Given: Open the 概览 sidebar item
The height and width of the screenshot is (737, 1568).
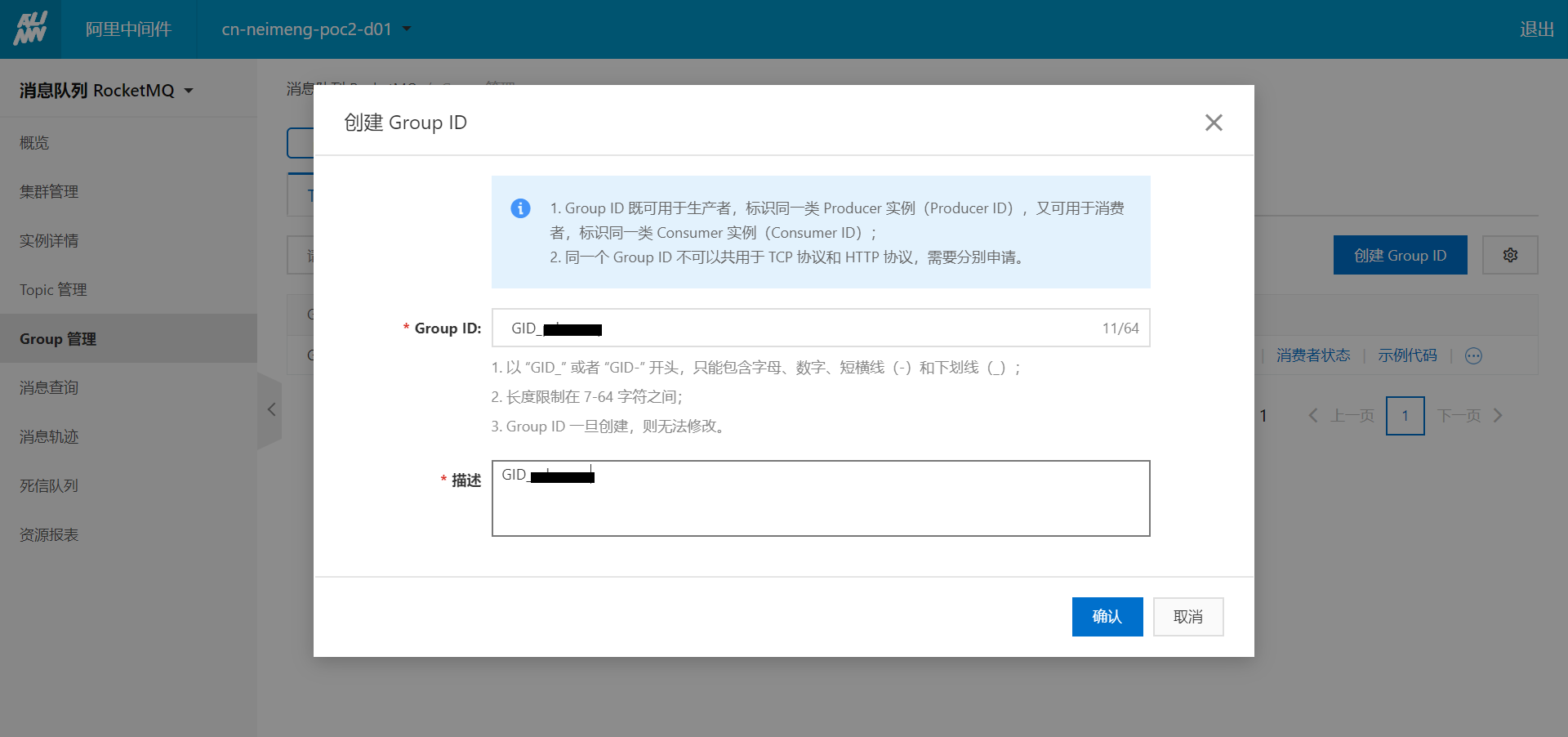Looking at the screenshot, I should tap(128, 143).
